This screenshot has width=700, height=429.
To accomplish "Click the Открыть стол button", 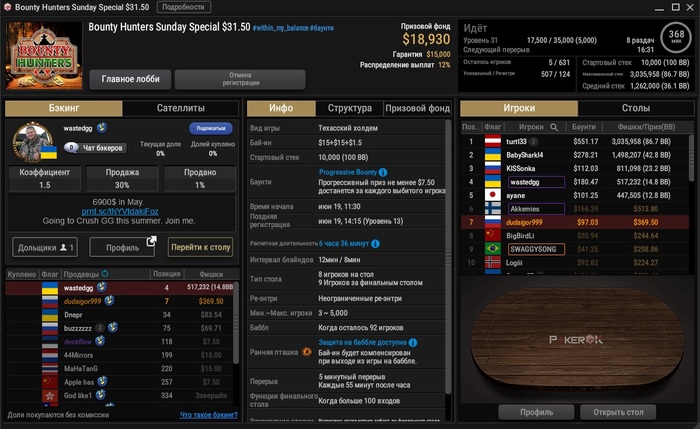I will coord(618,412).
